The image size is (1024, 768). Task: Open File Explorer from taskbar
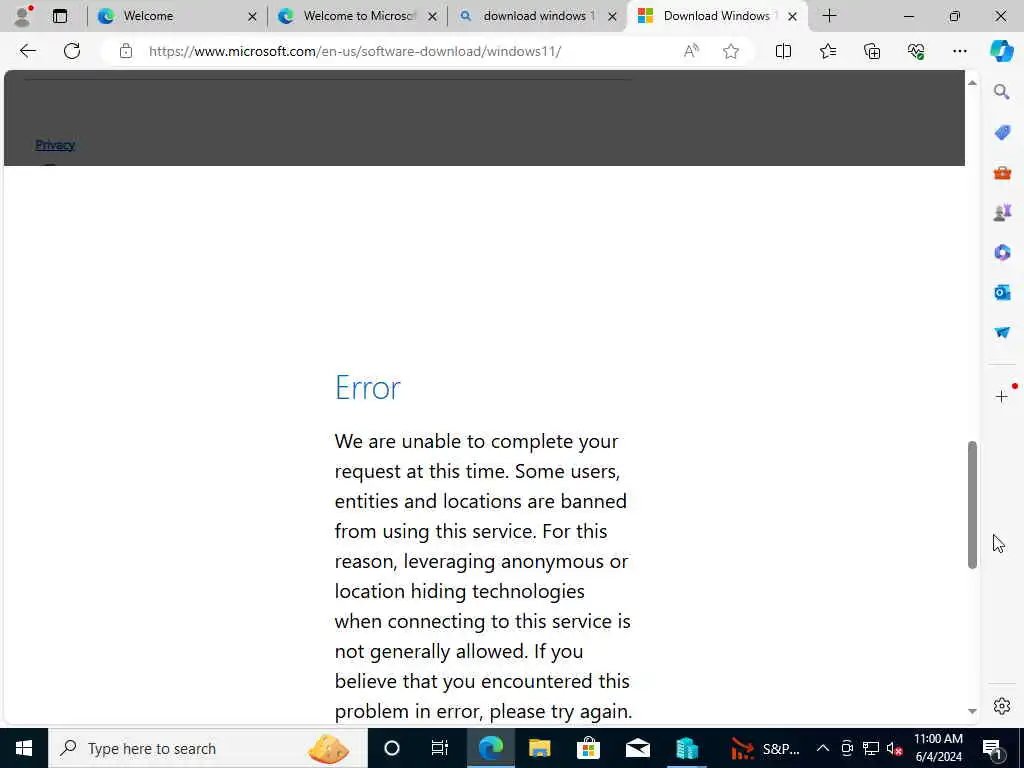[x=539, y=748]
